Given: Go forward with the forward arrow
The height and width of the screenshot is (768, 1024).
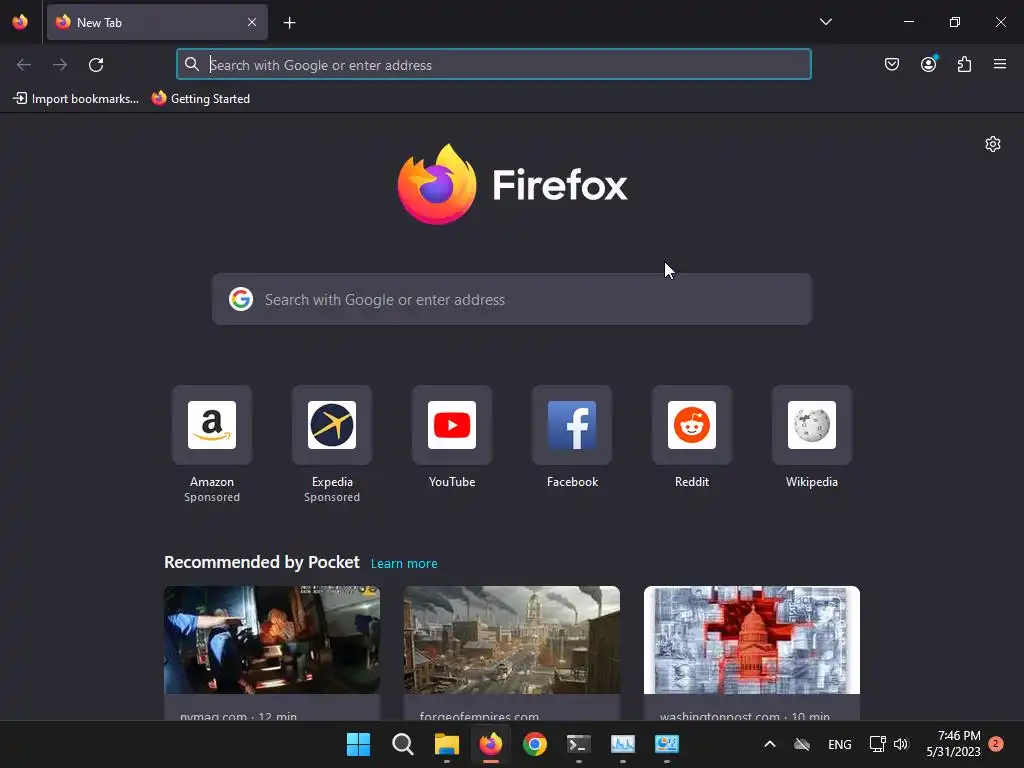Looking at the screenshot, I should click(x=60, y=65).
